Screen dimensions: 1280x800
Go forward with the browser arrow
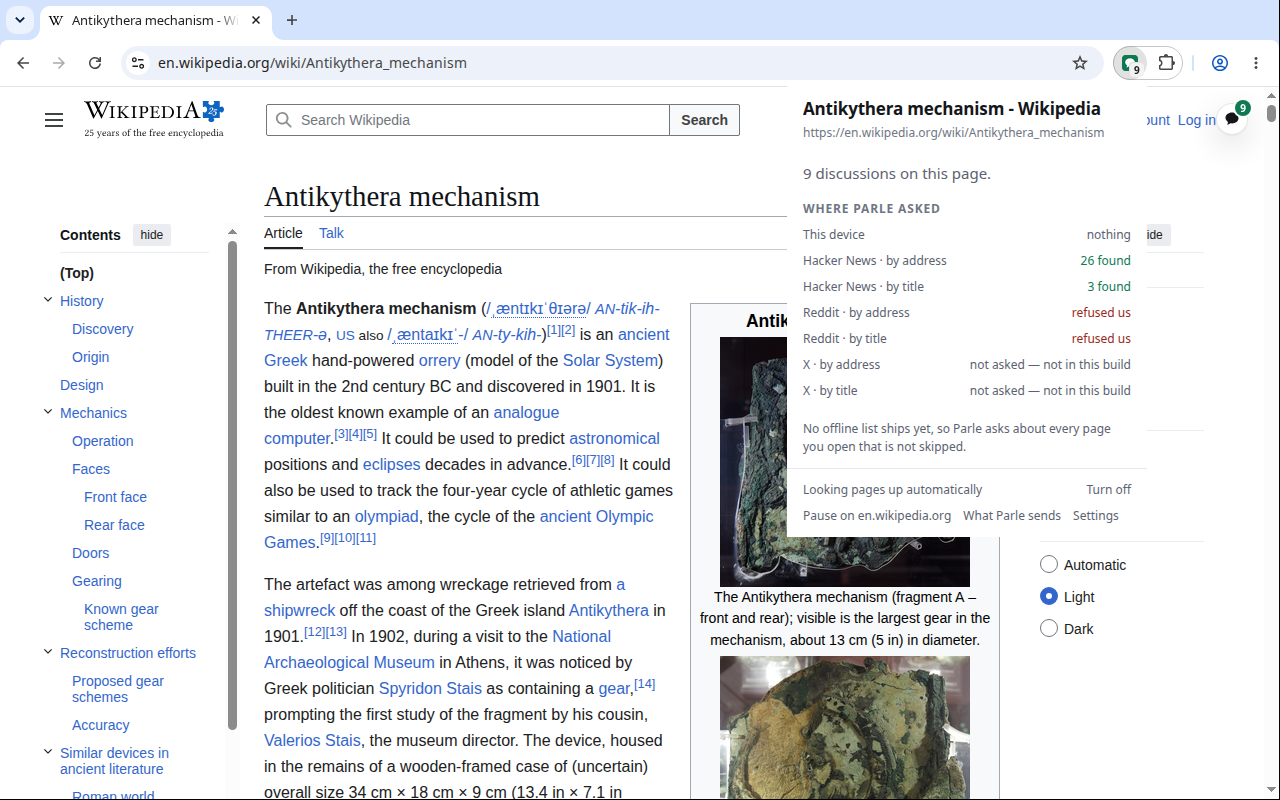(59, 63)
